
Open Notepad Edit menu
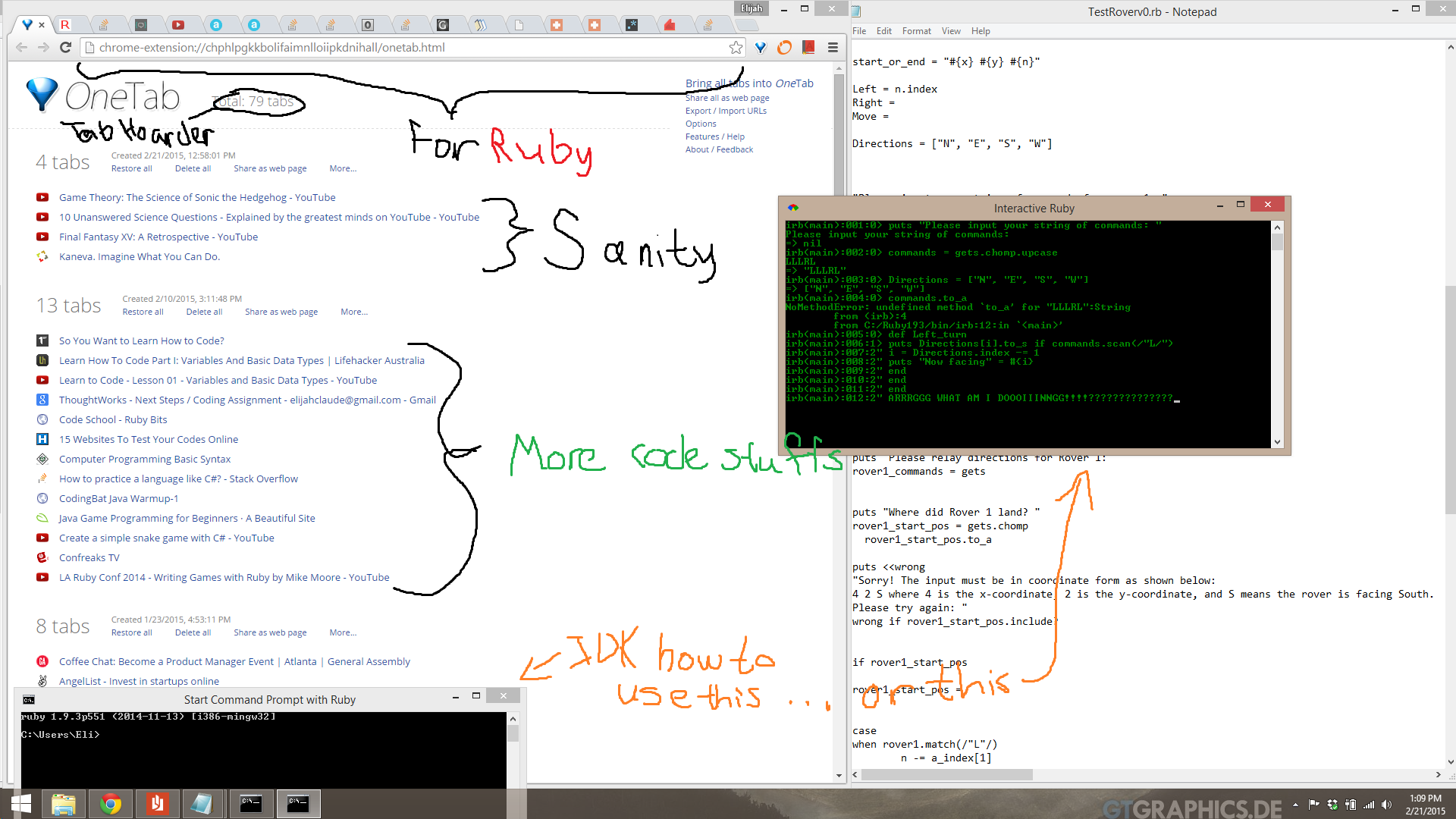tap(883, 31)
